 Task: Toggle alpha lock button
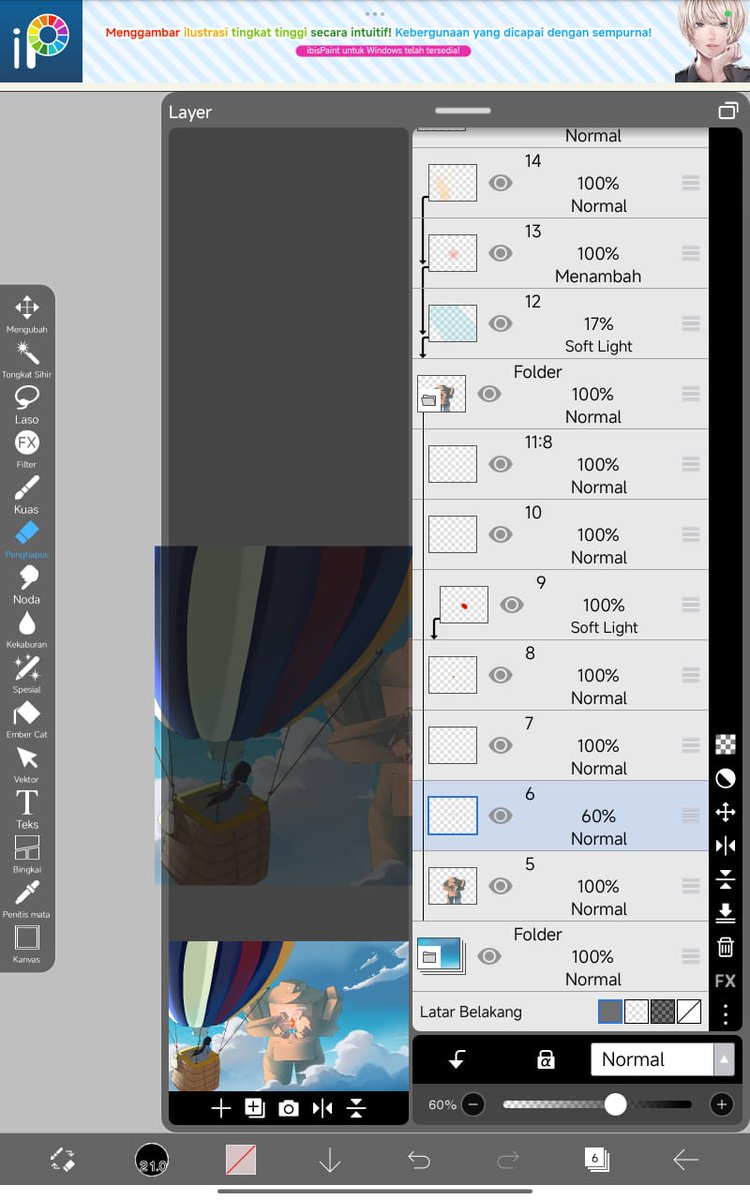(x=546, y=1060)
